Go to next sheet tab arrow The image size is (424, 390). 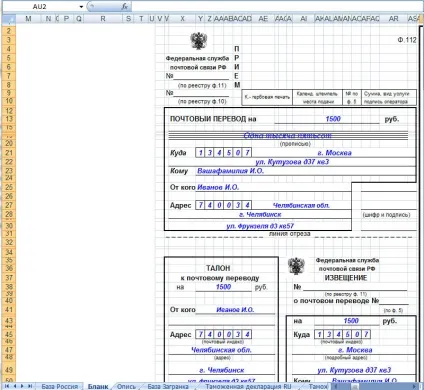[22, 386]
